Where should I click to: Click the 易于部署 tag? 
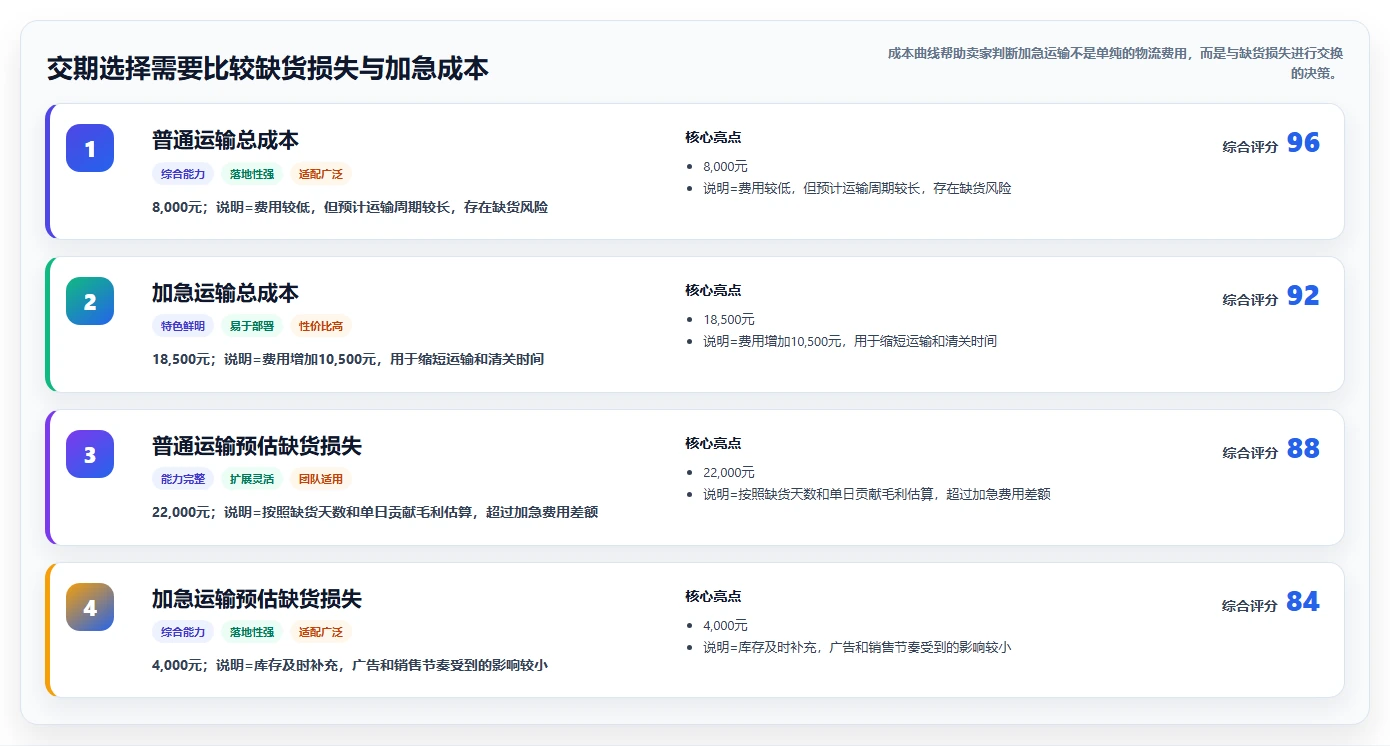252,326
